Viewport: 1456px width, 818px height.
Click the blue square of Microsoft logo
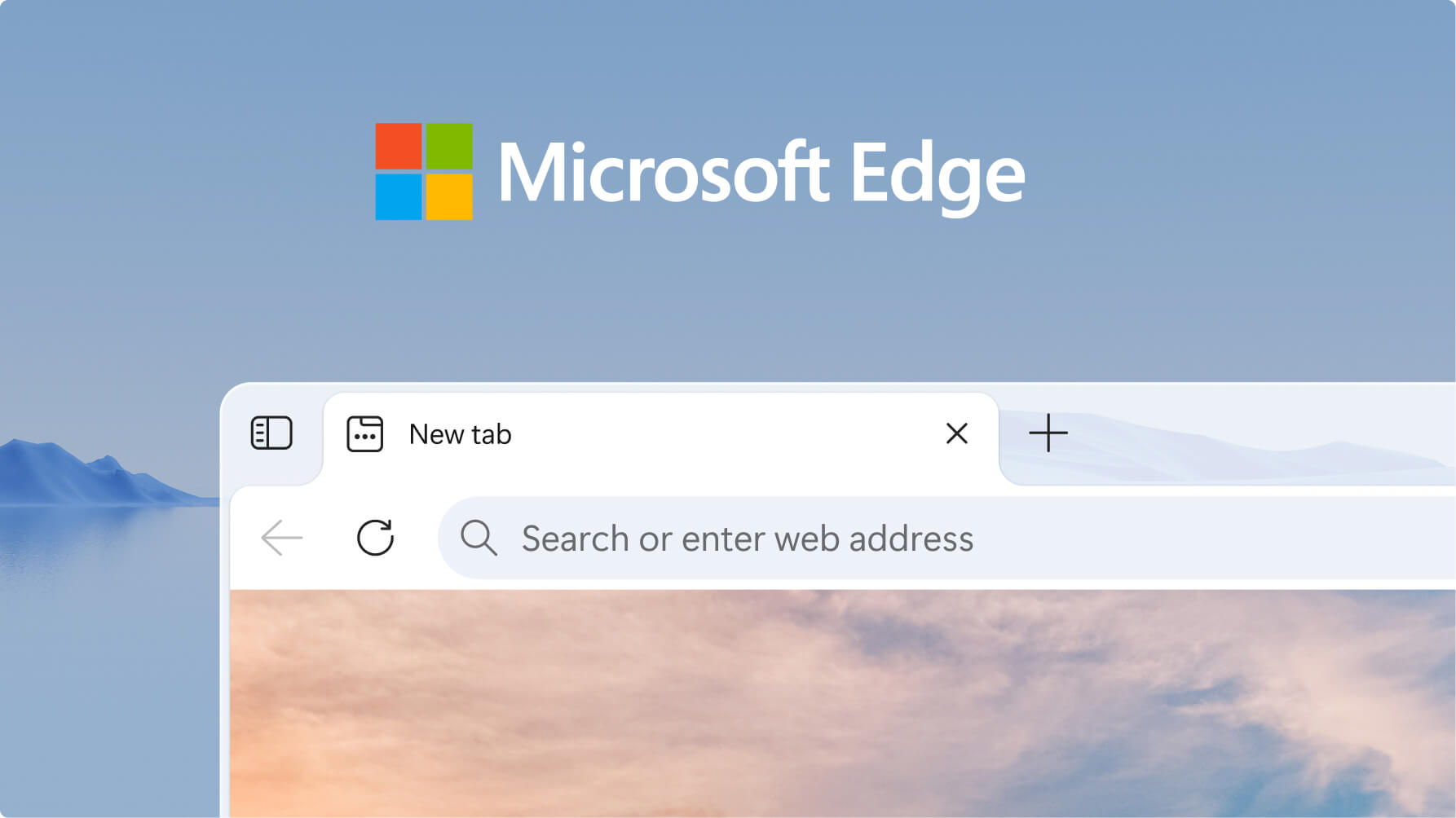tap(399, 196)
